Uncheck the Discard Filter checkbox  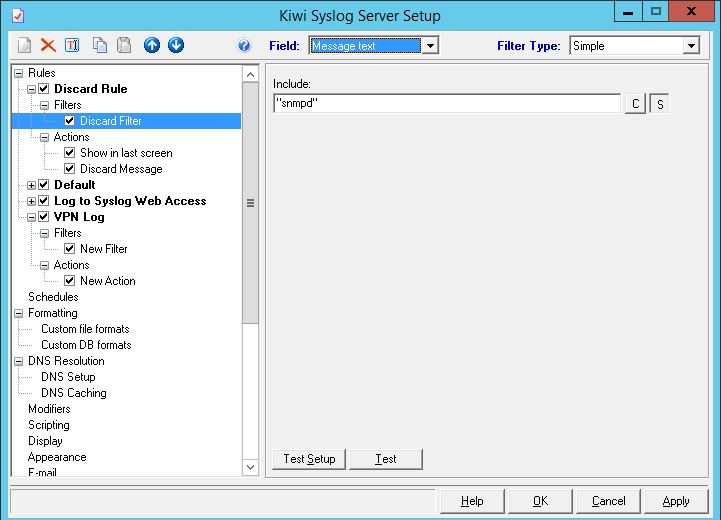click(x=69, y=121)
